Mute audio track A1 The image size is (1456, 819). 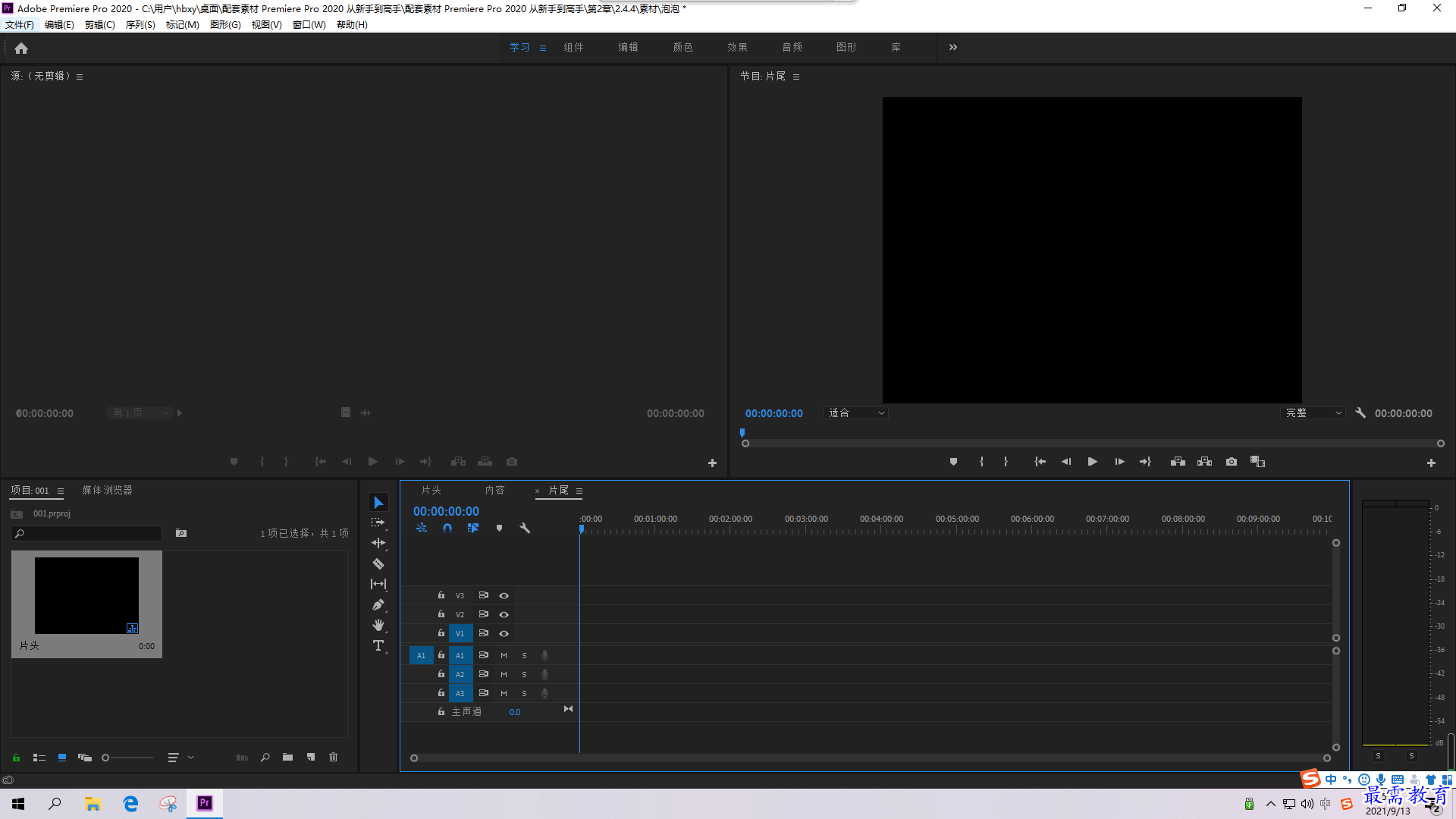coord(504,656)
